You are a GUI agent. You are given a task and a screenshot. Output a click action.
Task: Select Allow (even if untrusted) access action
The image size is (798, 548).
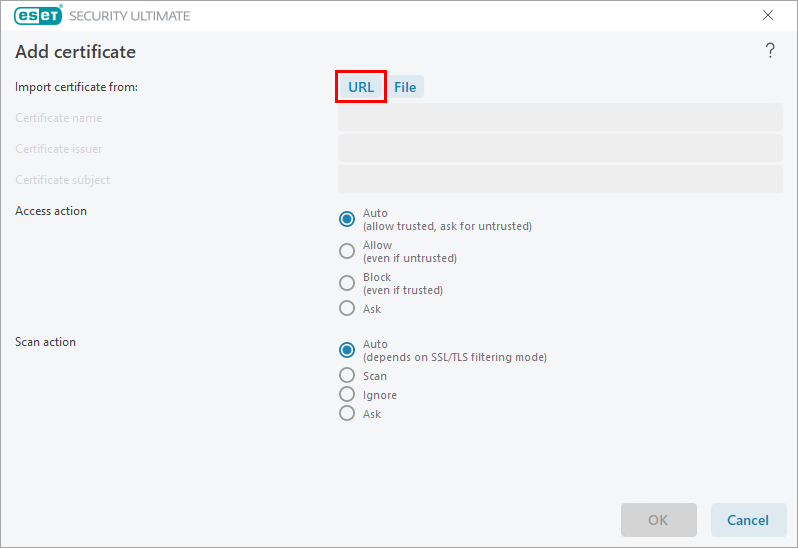347,251
